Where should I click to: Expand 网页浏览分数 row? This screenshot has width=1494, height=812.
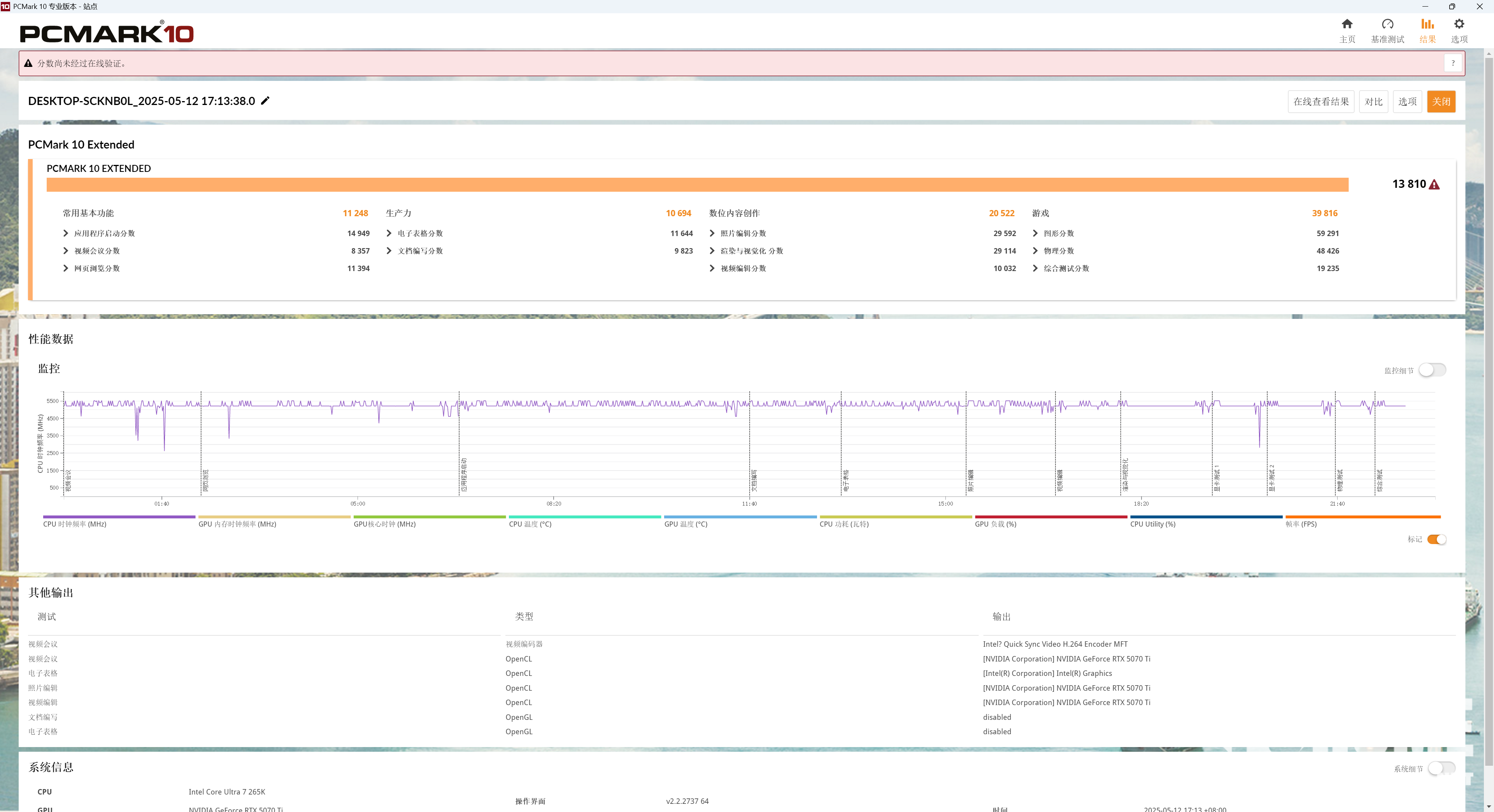[65, 268]
